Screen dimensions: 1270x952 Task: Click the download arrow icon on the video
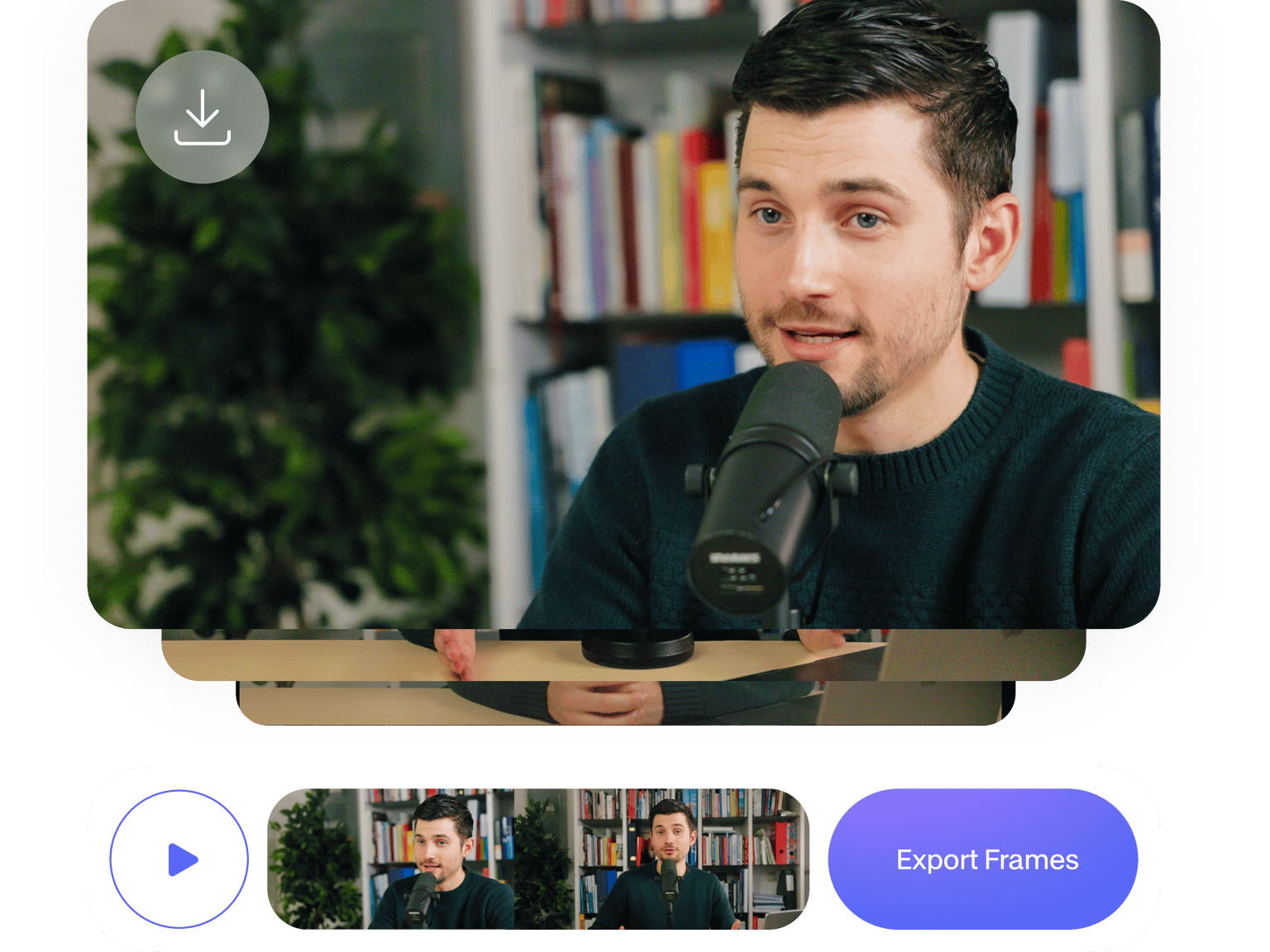pyautogui.click(x=203, y=117)
